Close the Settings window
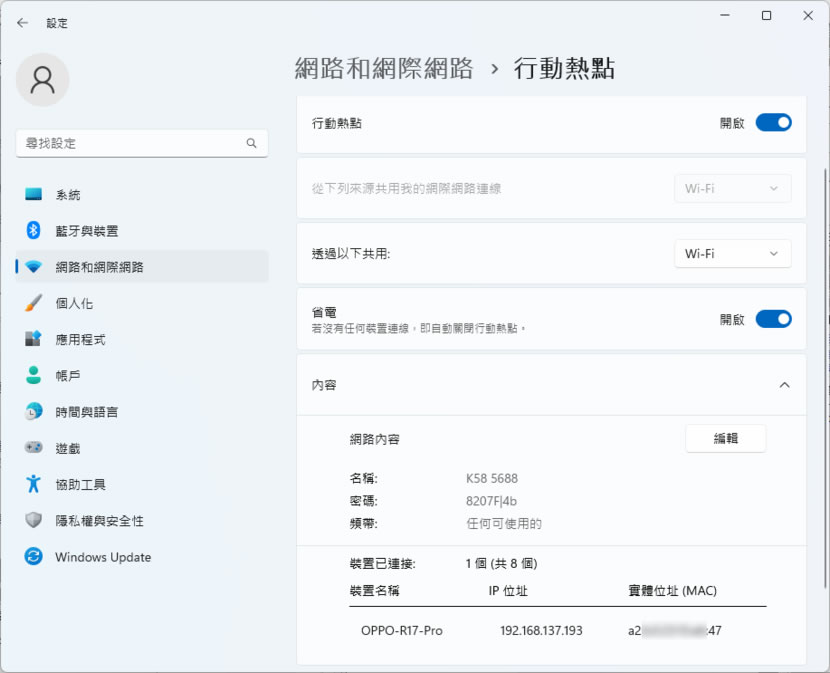Screen dimensions: 830x673 808,15
